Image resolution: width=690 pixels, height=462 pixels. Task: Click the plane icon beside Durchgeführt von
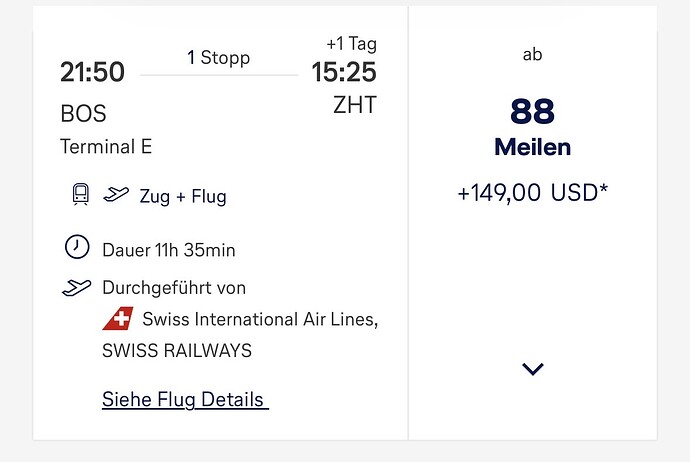[76, 288]
